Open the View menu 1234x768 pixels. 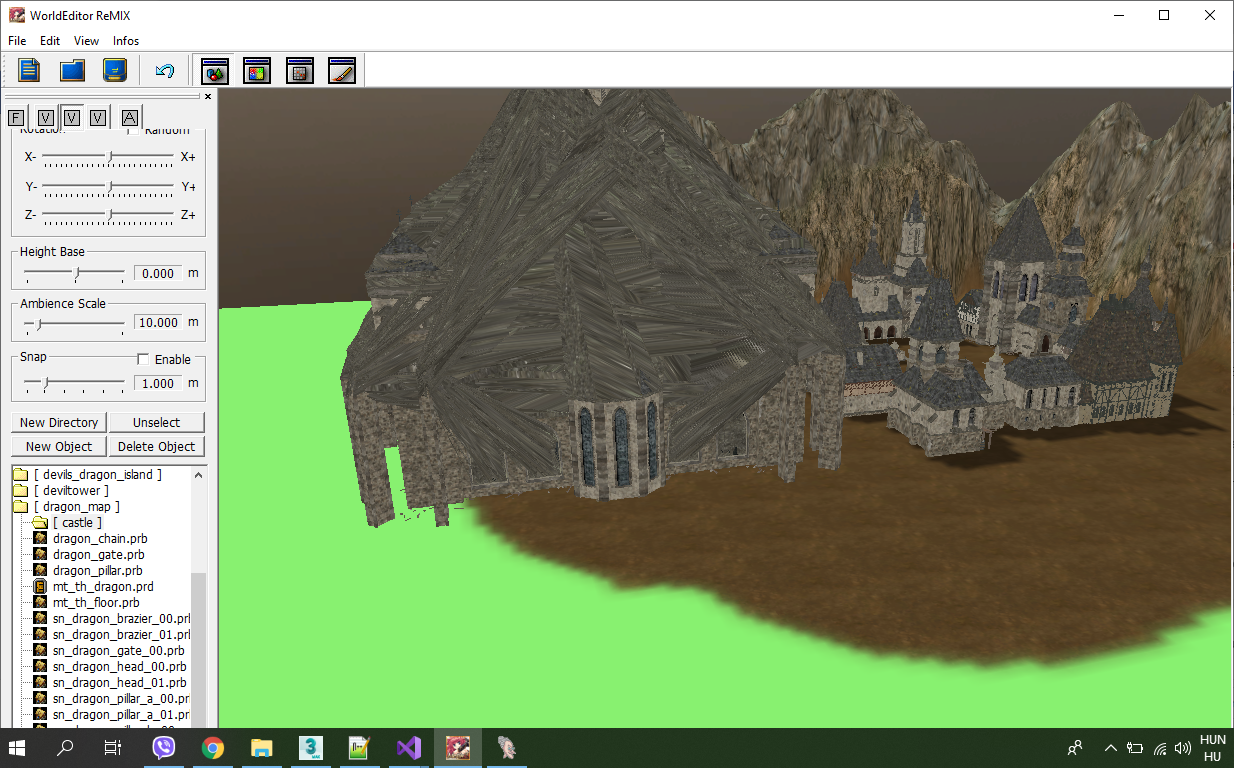pos(87,41)
